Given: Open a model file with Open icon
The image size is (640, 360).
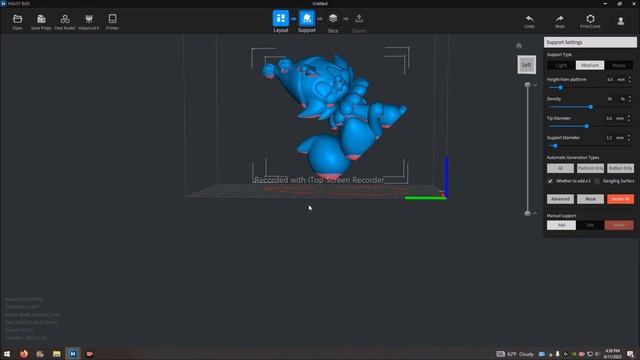Looking at the screenshot, I should pyautogui.click(x=17, y=22).
